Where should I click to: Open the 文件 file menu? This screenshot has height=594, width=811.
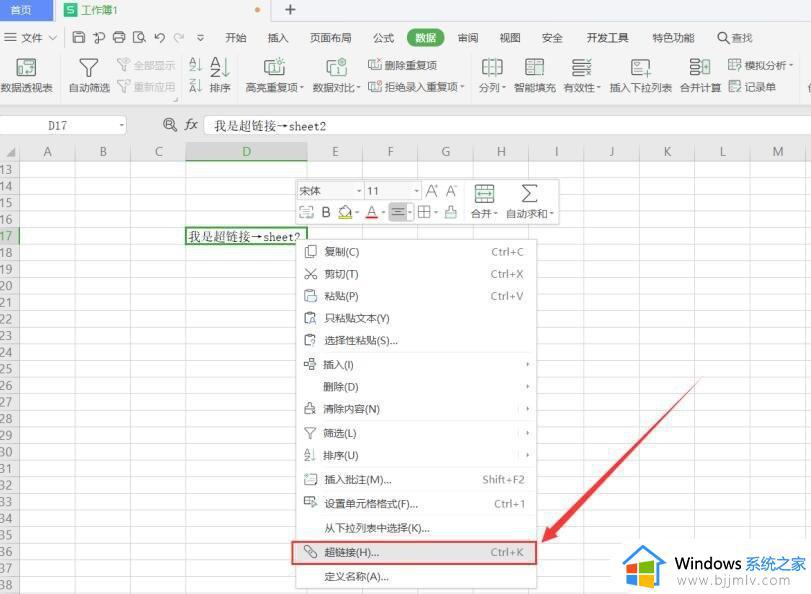[30, 38]
